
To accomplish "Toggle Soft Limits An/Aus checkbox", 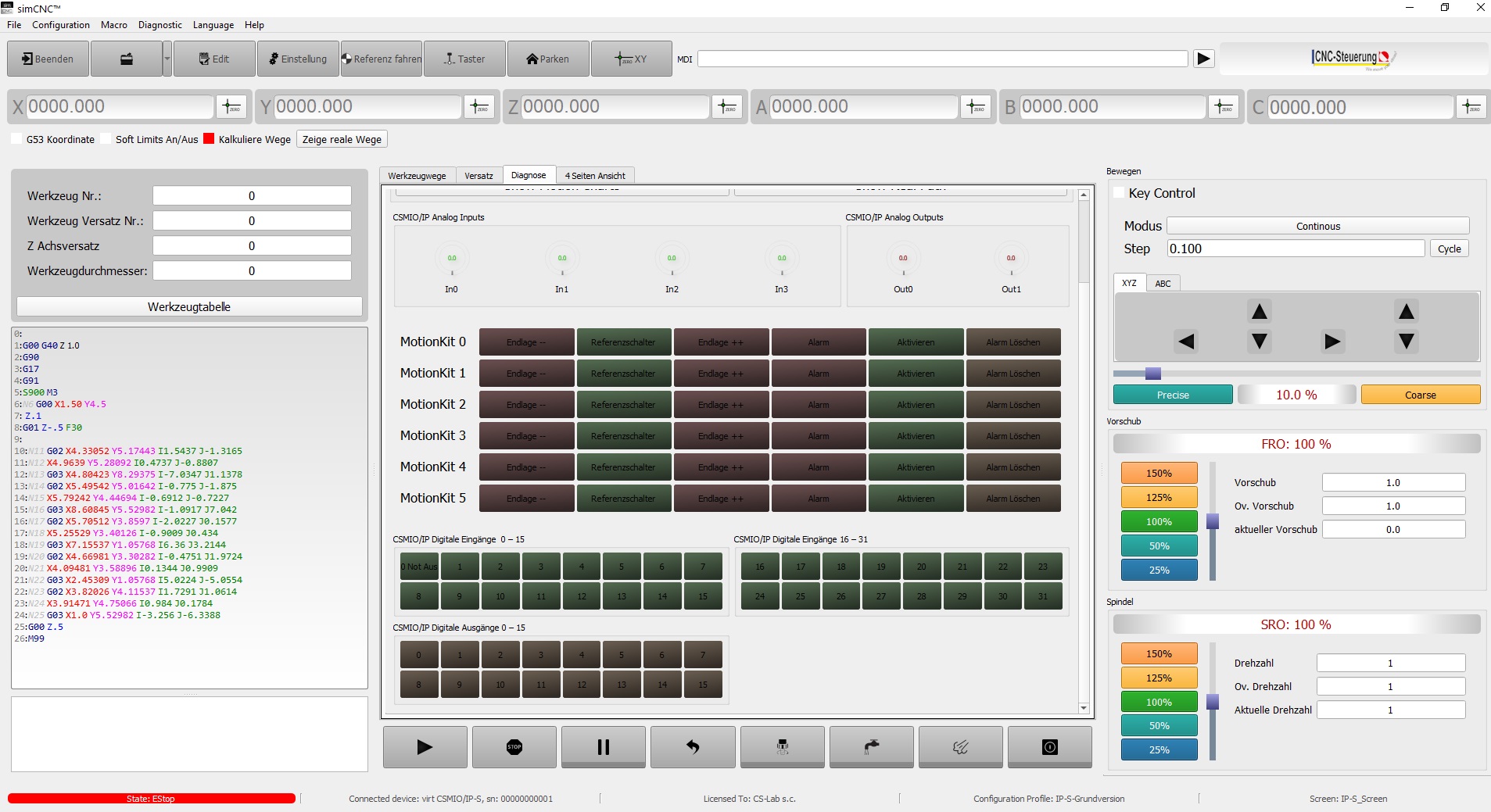I will [x=107, y=139].
